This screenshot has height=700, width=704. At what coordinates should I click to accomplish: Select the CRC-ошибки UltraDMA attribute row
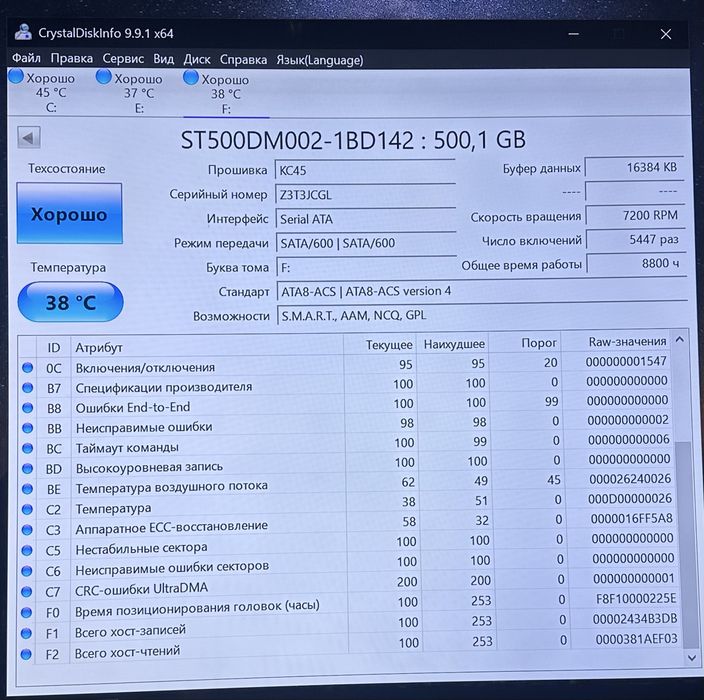click(x=348, y=585)
